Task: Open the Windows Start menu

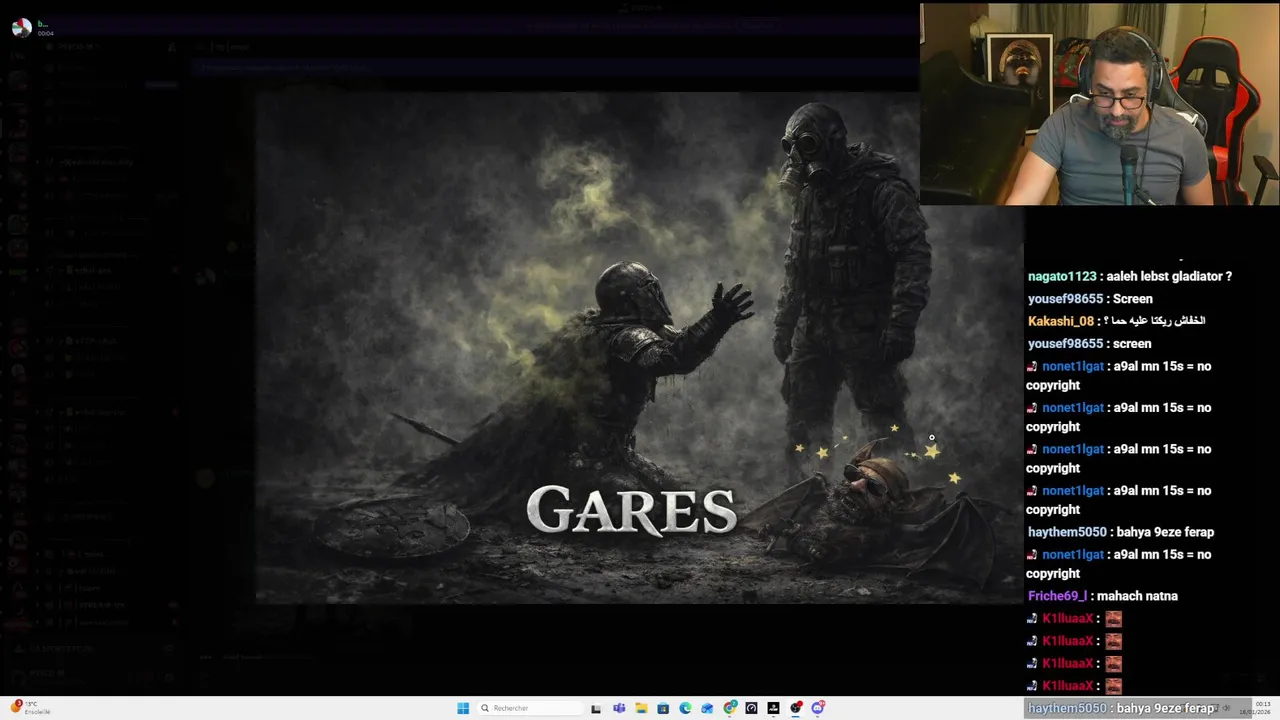Action: point(463,708)
